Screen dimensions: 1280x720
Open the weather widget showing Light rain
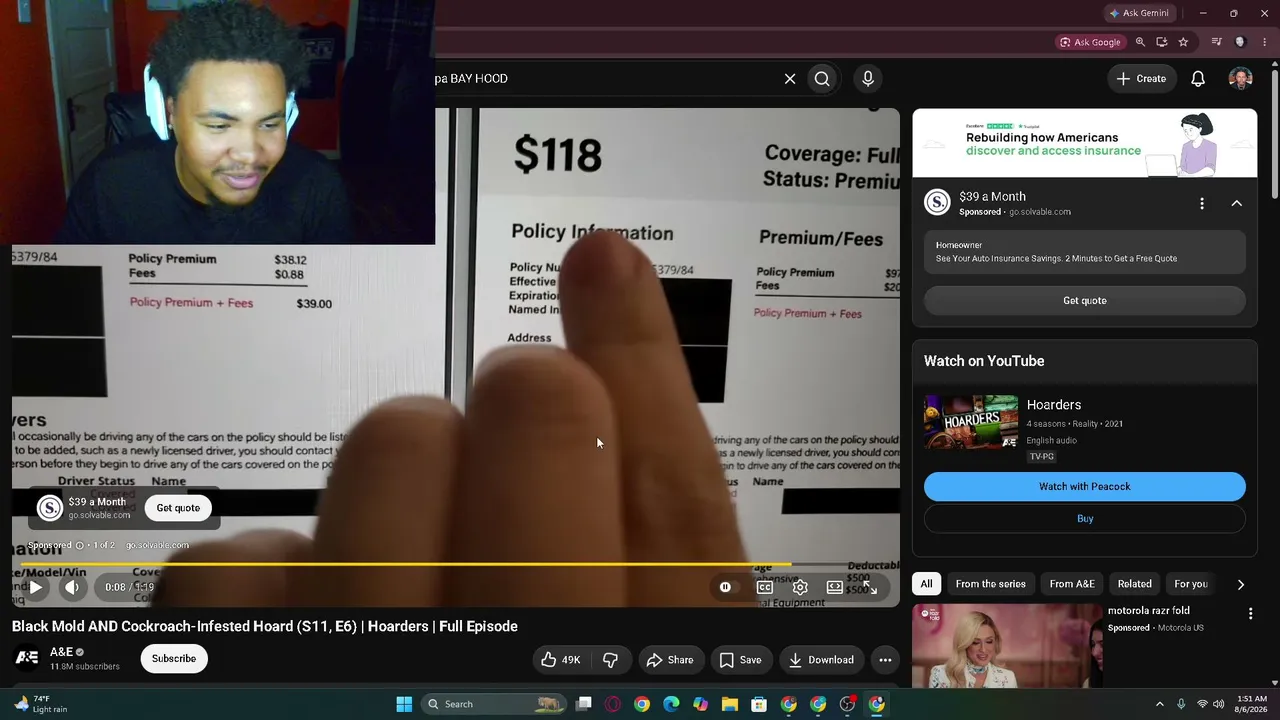[42, 704]
